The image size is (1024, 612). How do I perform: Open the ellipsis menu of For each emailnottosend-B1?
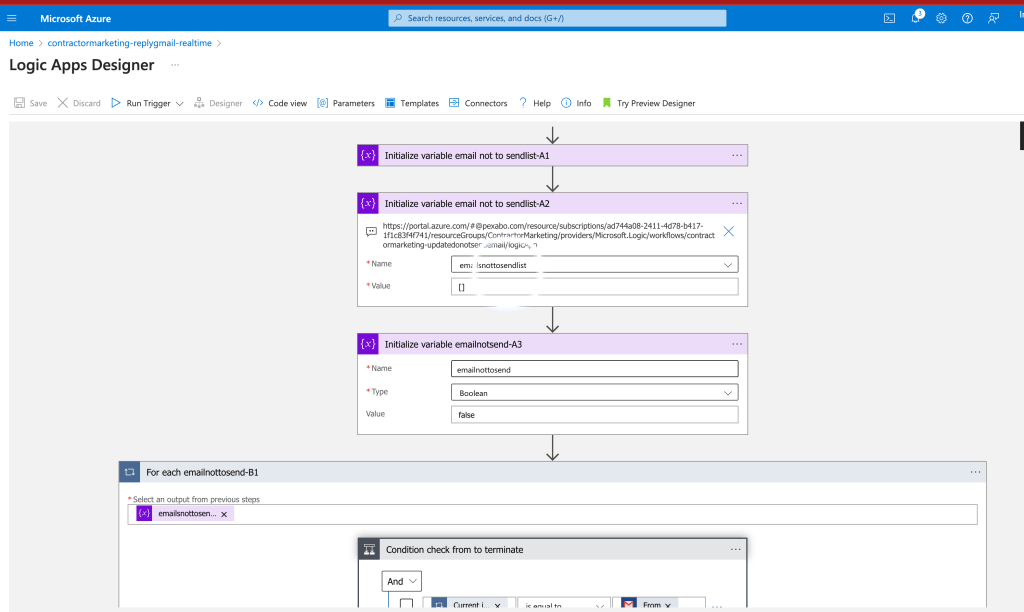point(975,472)
